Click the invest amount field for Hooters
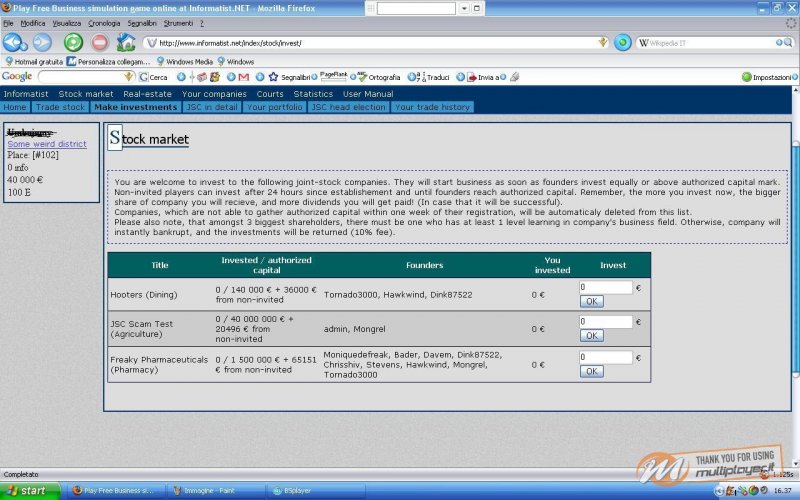 (606, 287)
